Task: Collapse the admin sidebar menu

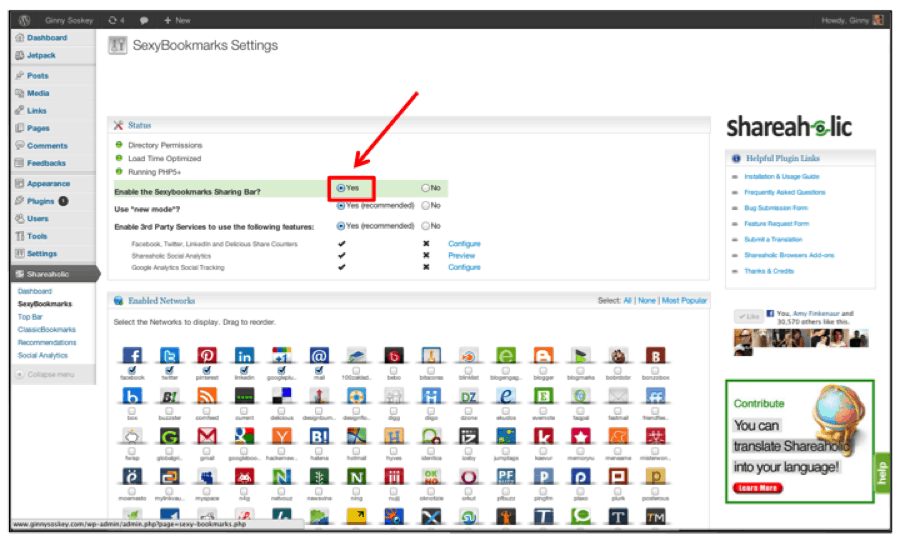Action: (45, 374)
